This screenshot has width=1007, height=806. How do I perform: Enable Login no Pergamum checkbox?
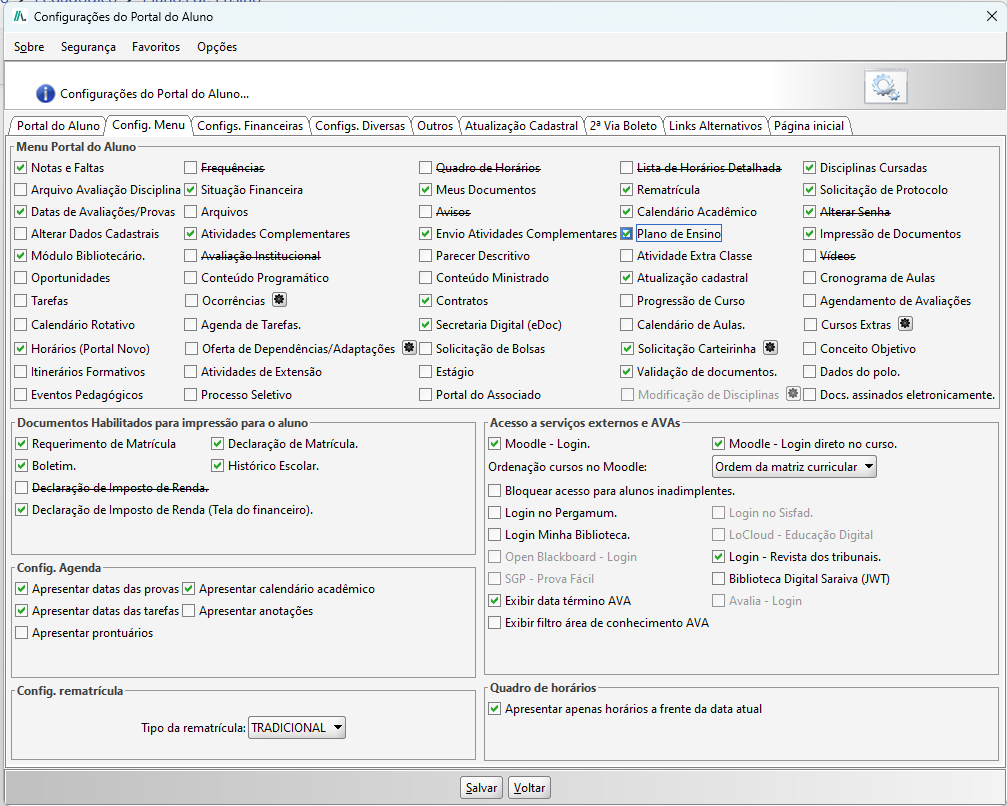coord(495,513)
